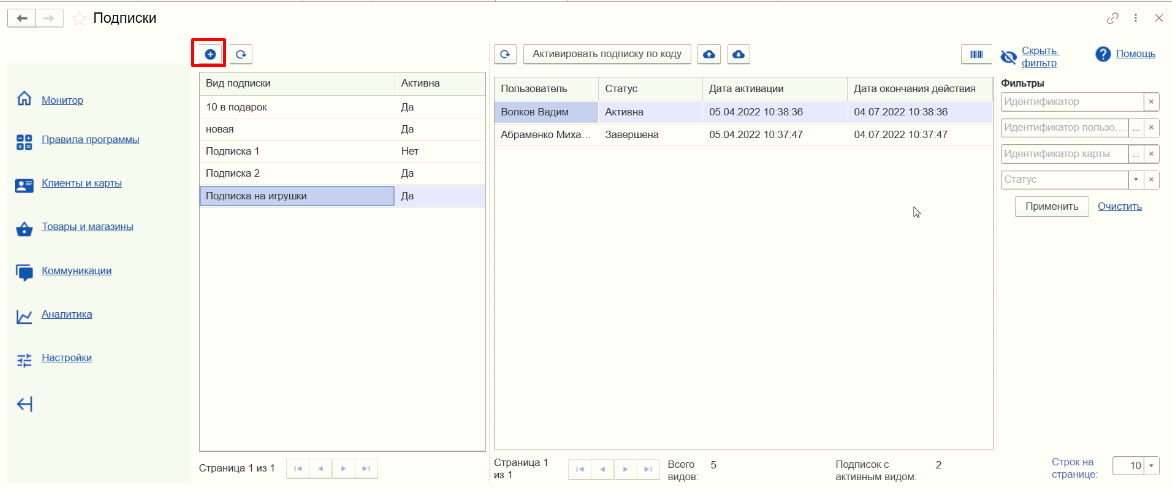Open Клиенты и карты section

point(82,183)
